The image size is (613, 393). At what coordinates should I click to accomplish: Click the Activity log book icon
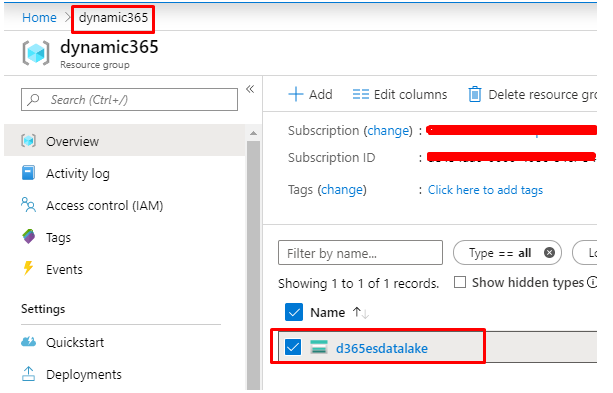tap(28, 172)
